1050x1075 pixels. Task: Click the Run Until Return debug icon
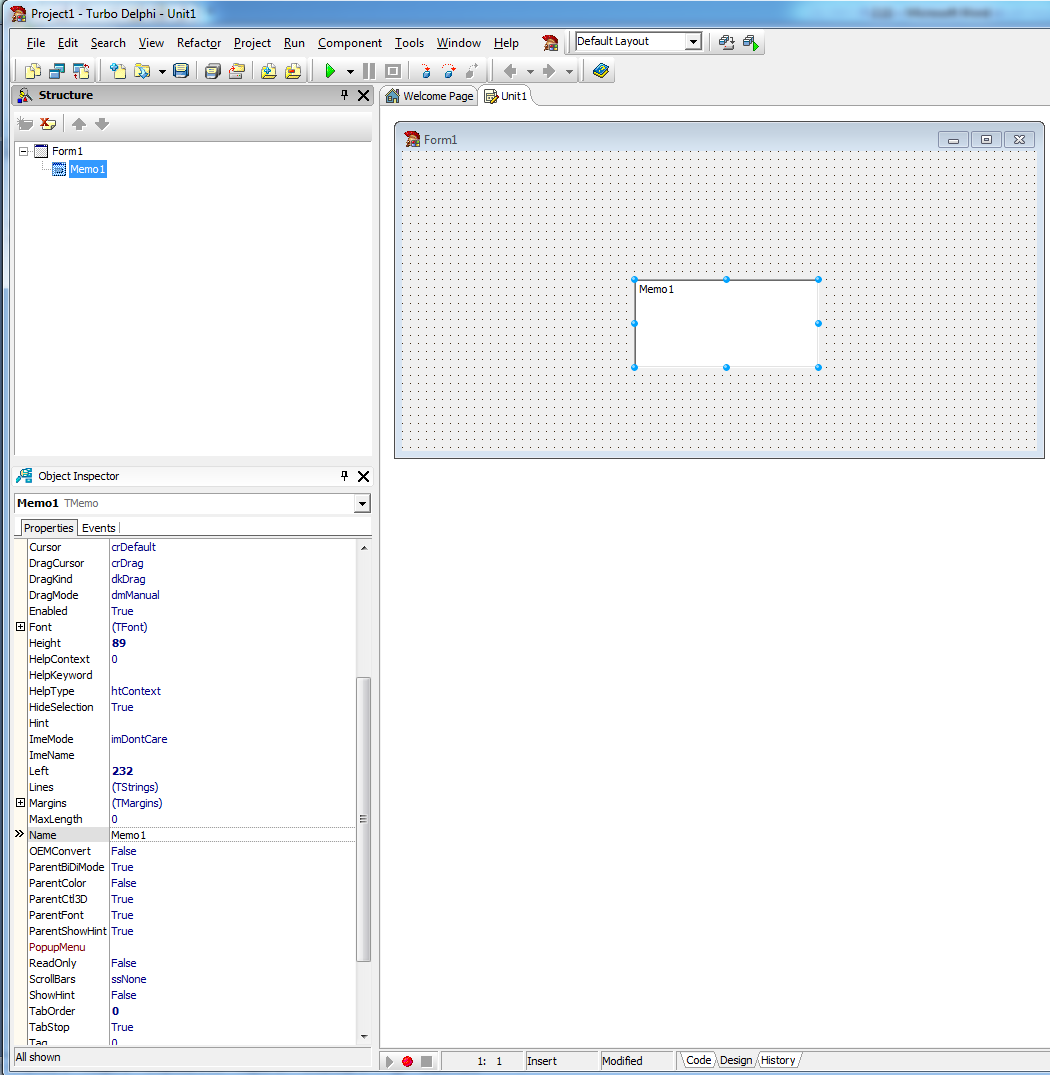click(473, 71)
